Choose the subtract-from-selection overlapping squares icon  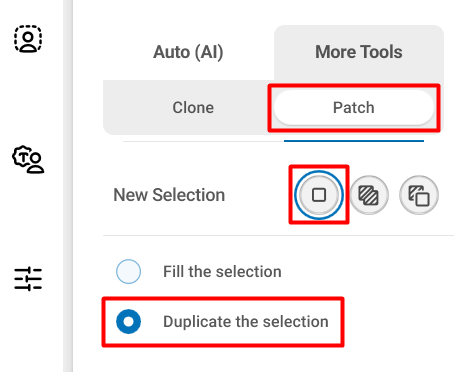(x=419, y=195)
